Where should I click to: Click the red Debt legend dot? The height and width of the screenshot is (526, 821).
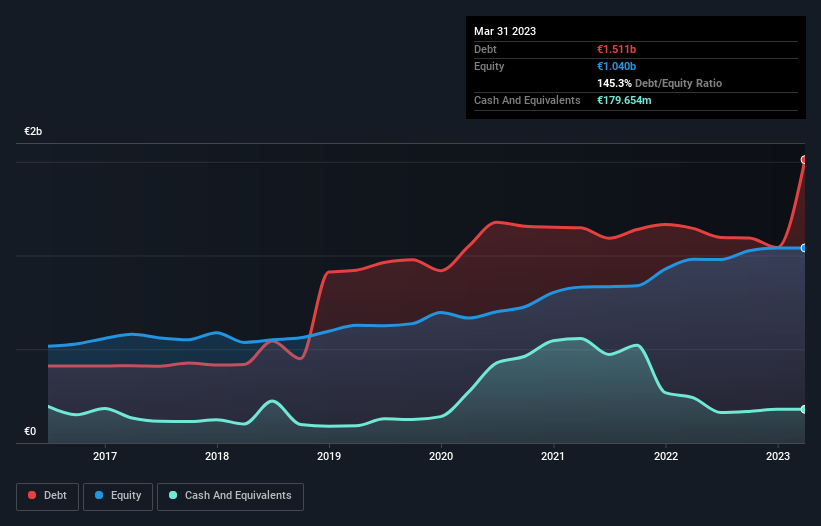pos(32,495)
